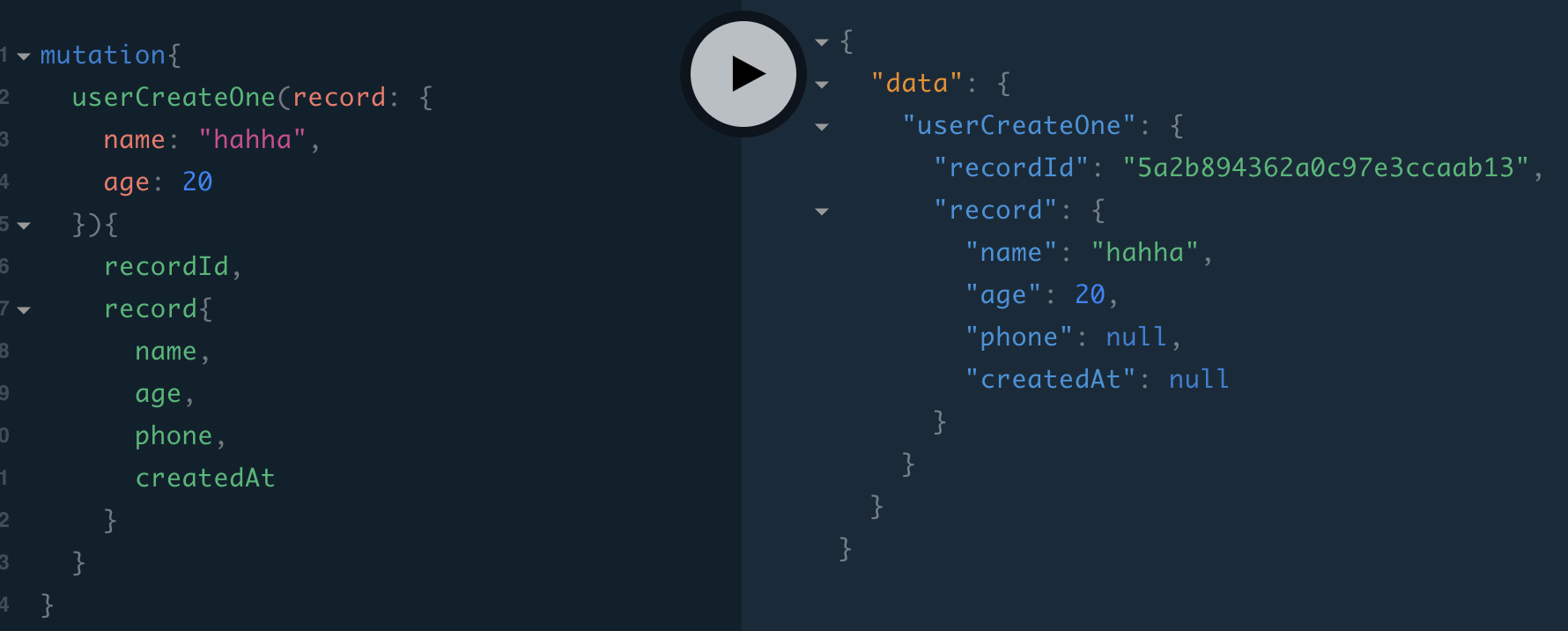Click the recordId field in query editor
The height and width of the screenshot is (631, 1568).
pos(166,266)
